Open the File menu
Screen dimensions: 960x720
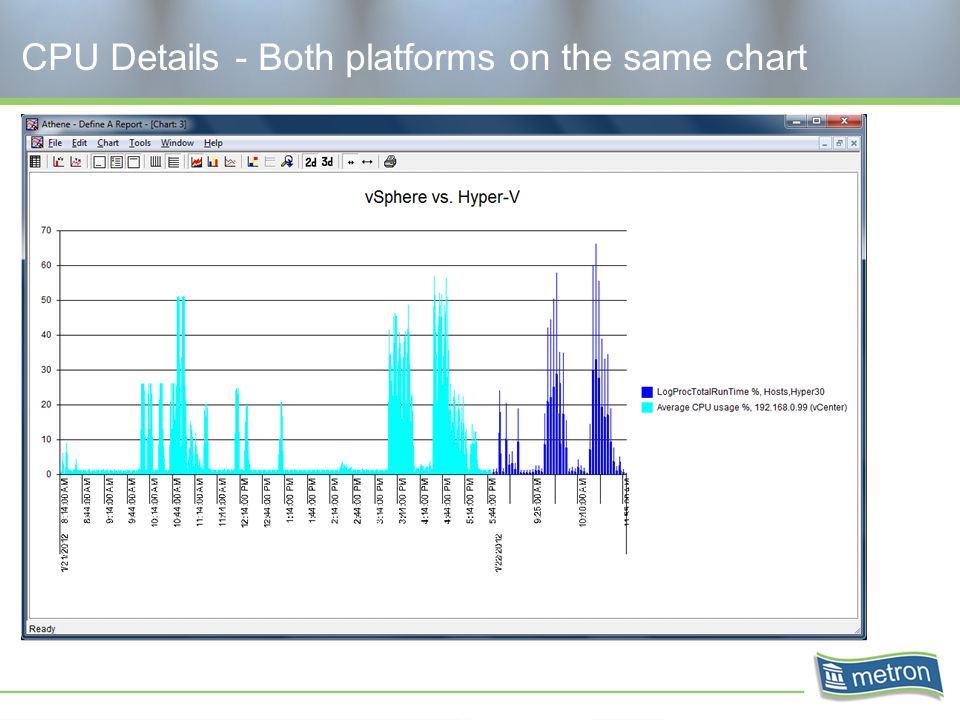(x=55, y=143)
